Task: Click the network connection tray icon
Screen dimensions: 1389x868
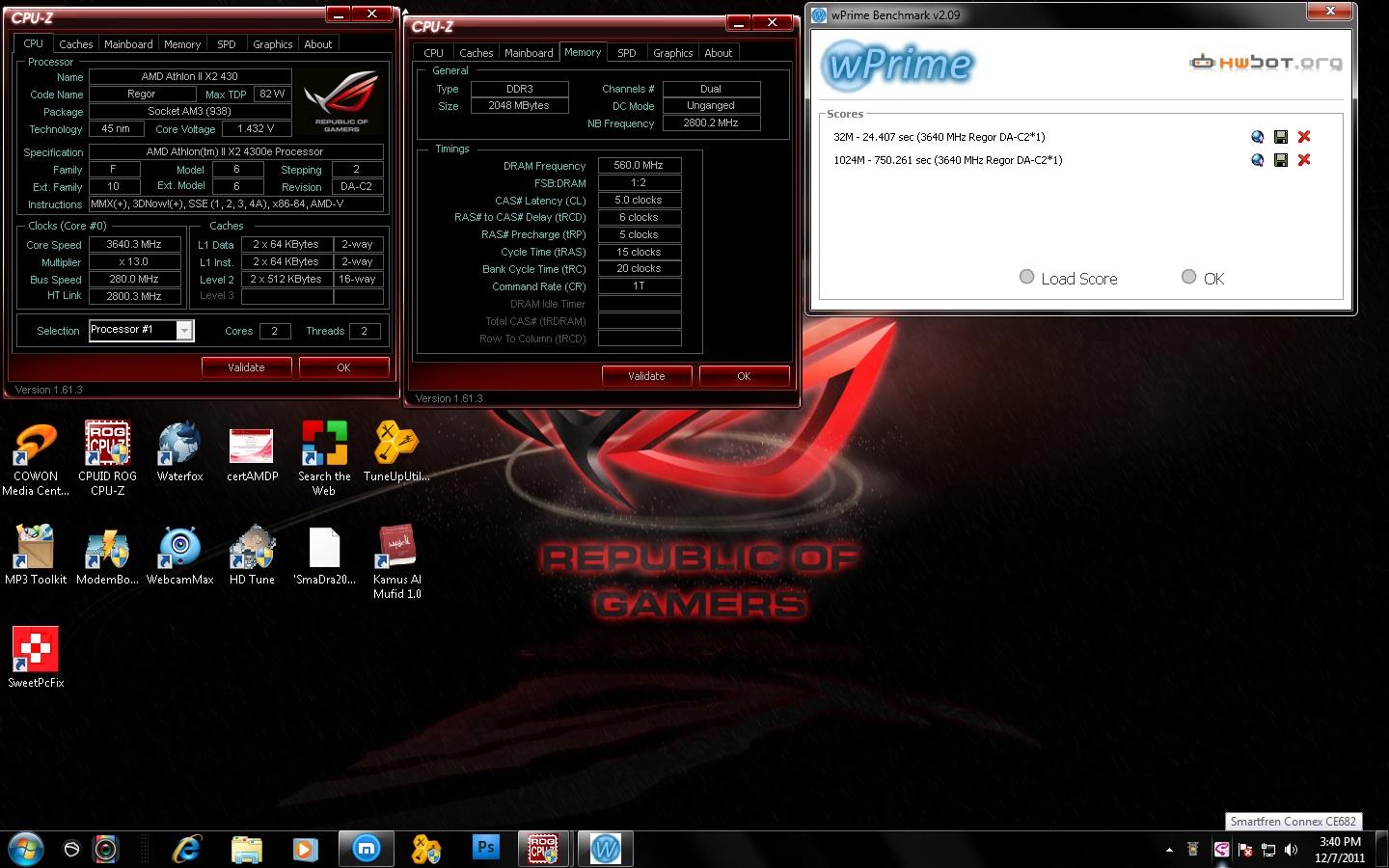Action: coord(1268,850)
